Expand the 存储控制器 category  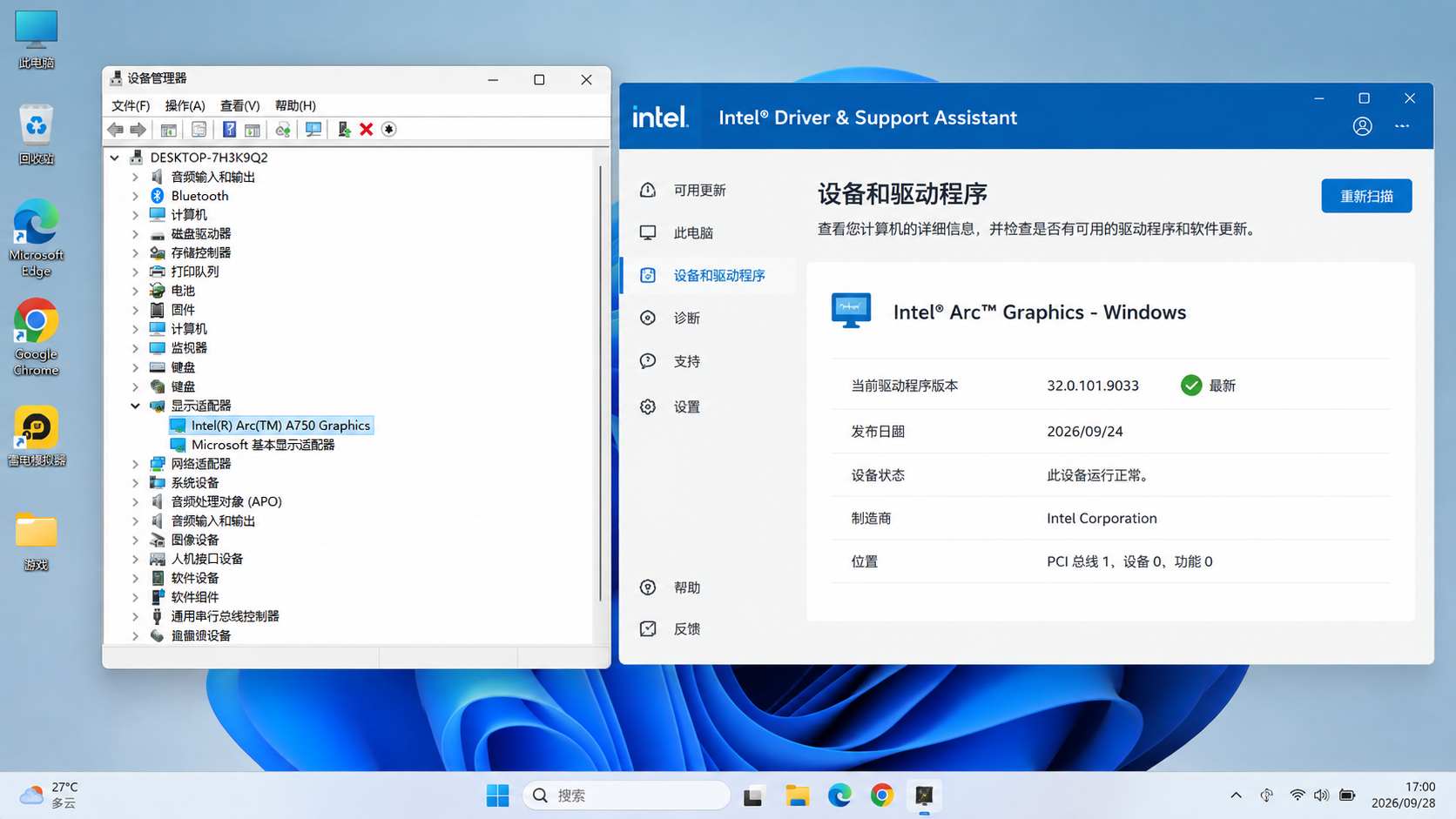click(135, 253)
